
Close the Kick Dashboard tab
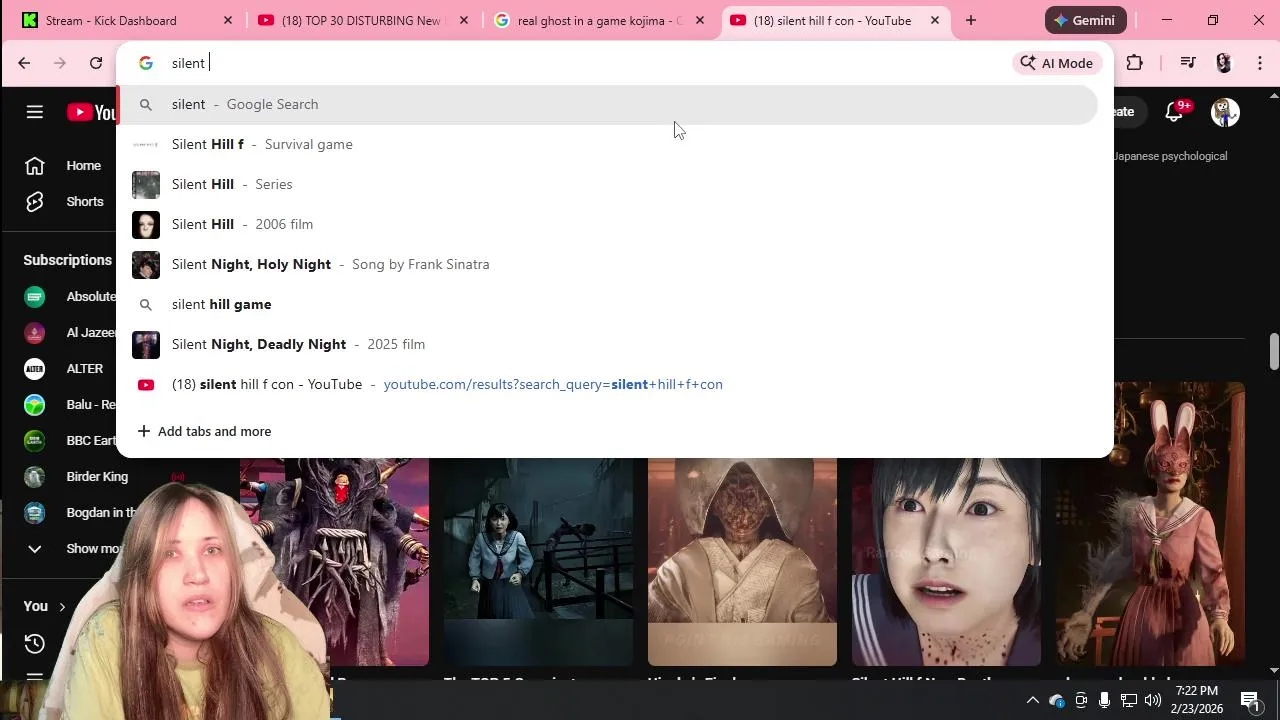(x=227, y=20)
